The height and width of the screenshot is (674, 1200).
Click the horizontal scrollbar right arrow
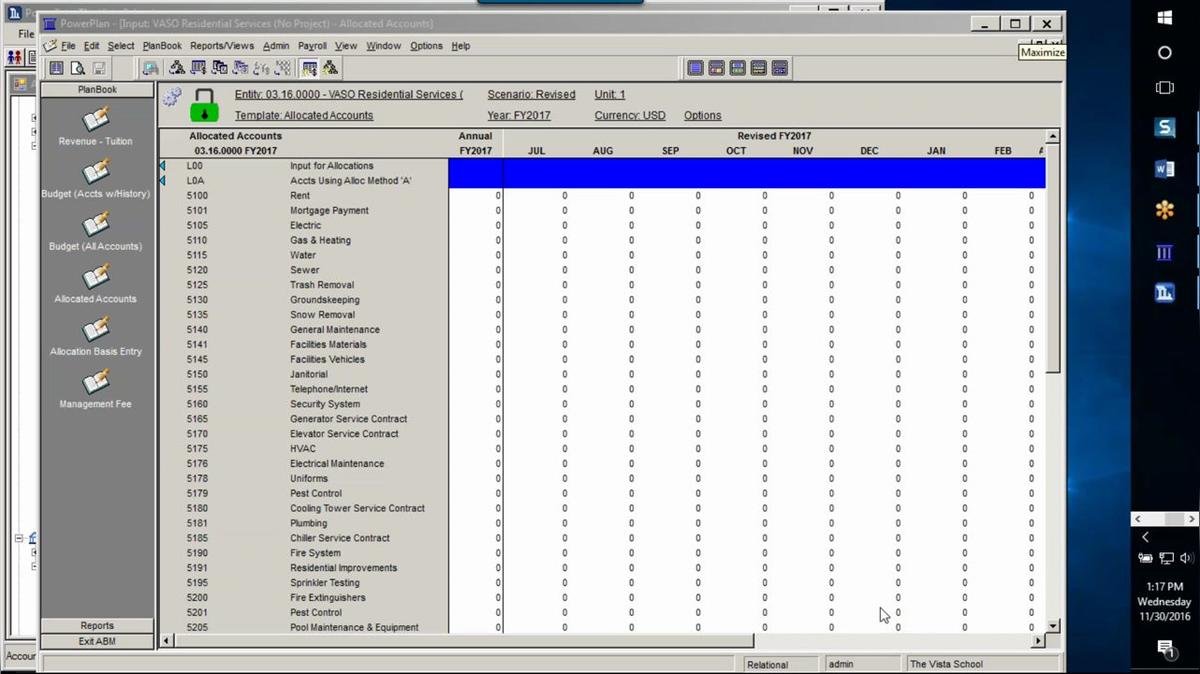[x=1038, y=641]
